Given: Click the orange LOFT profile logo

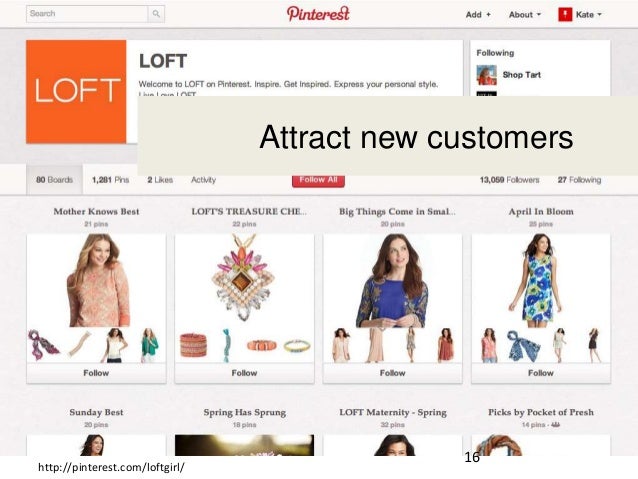Looking at the screenshot, I should pyautogui.click(x=76, y=92).
